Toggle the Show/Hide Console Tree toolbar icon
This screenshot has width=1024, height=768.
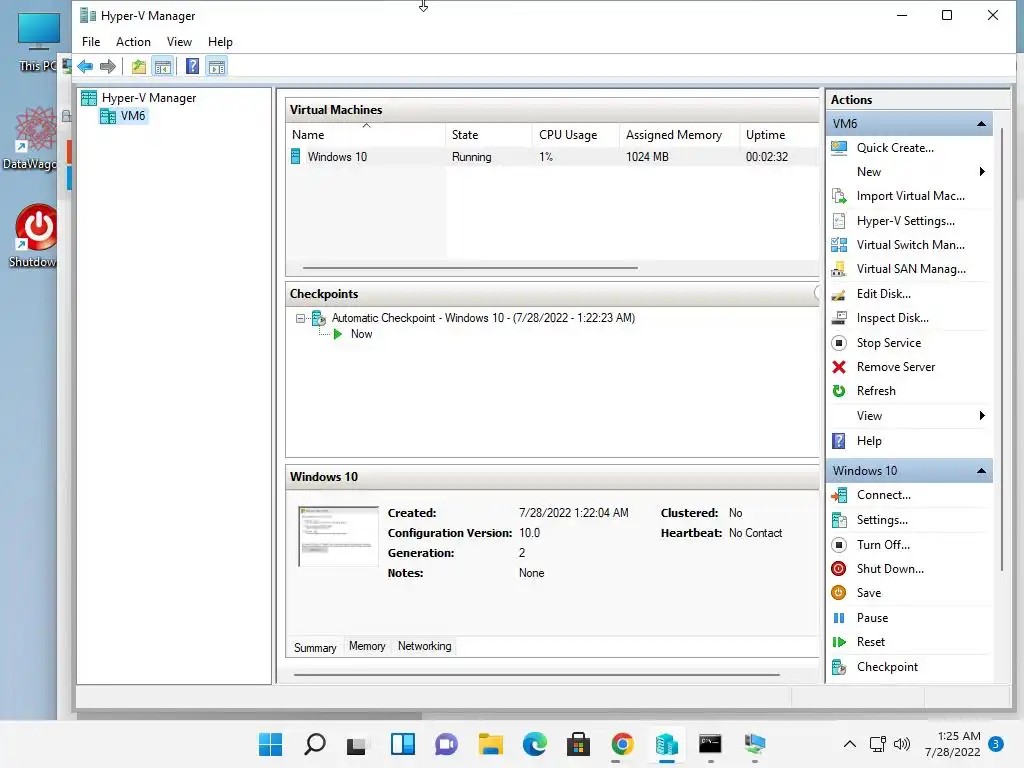163,66
